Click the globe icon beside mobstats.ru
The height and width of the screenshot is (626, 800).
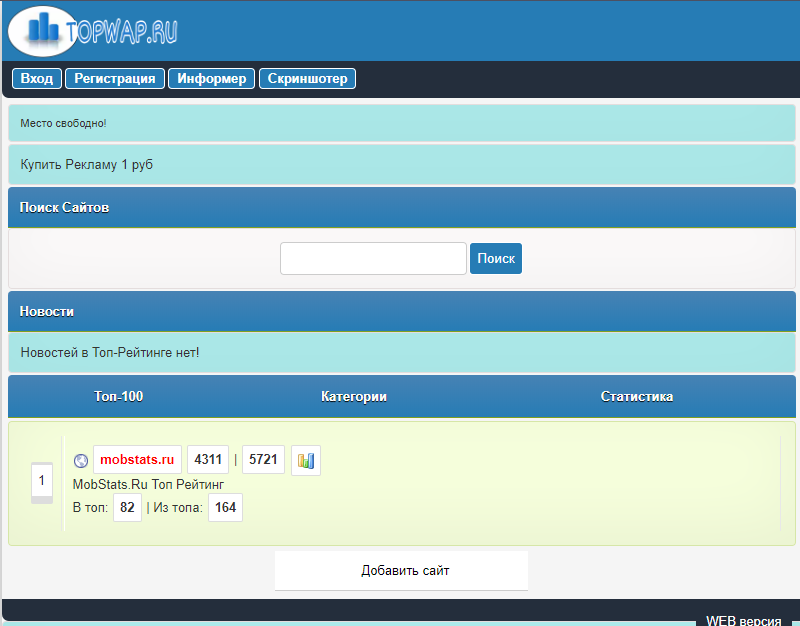click(81, 461)
